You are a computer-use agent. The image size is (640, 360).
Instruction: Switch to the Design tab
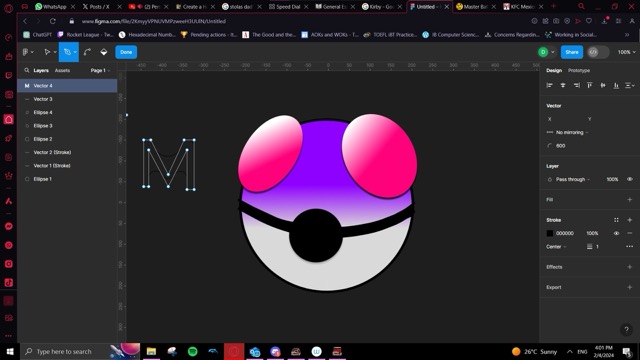pyautogui.click(x=554, y=70)
